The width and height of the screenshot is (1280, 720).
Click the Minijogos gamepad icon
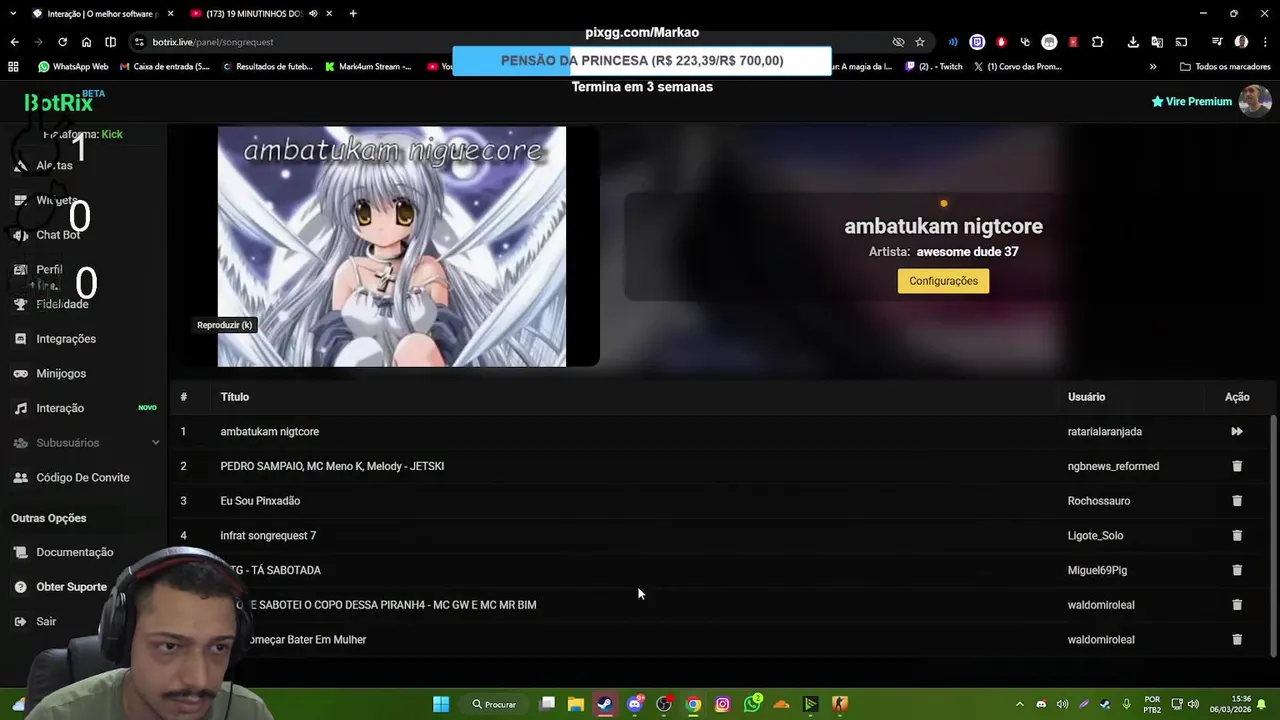[x=20, y=374]
